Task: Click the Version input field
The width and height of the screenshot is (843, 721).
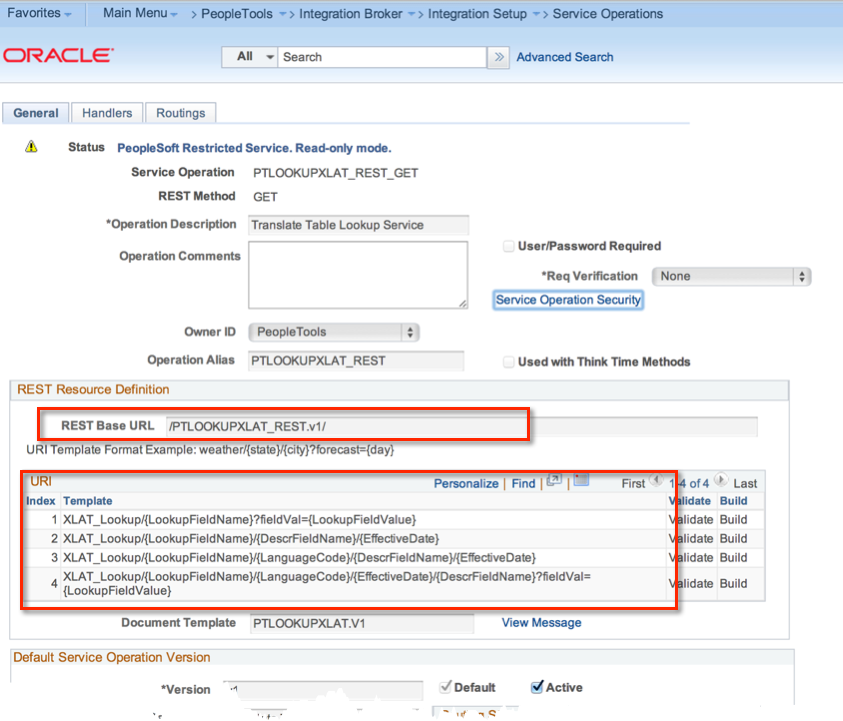Action: pos(323,689)
